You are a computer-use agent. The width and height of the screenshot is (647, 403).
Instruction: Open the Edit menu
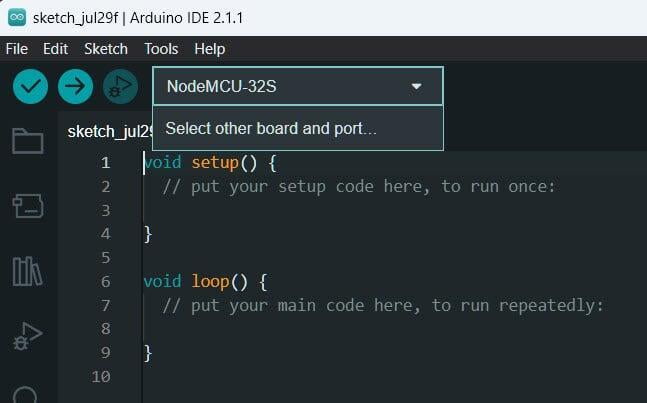tap(55, 49)
